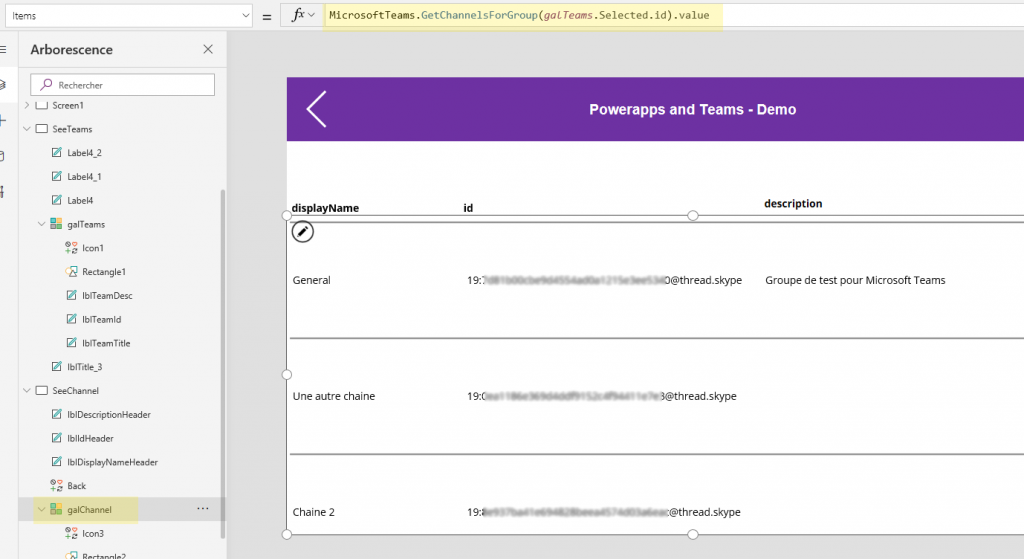Click the description column header
Viewport: 1024px width, 559px height.
[x=793, y=204]
